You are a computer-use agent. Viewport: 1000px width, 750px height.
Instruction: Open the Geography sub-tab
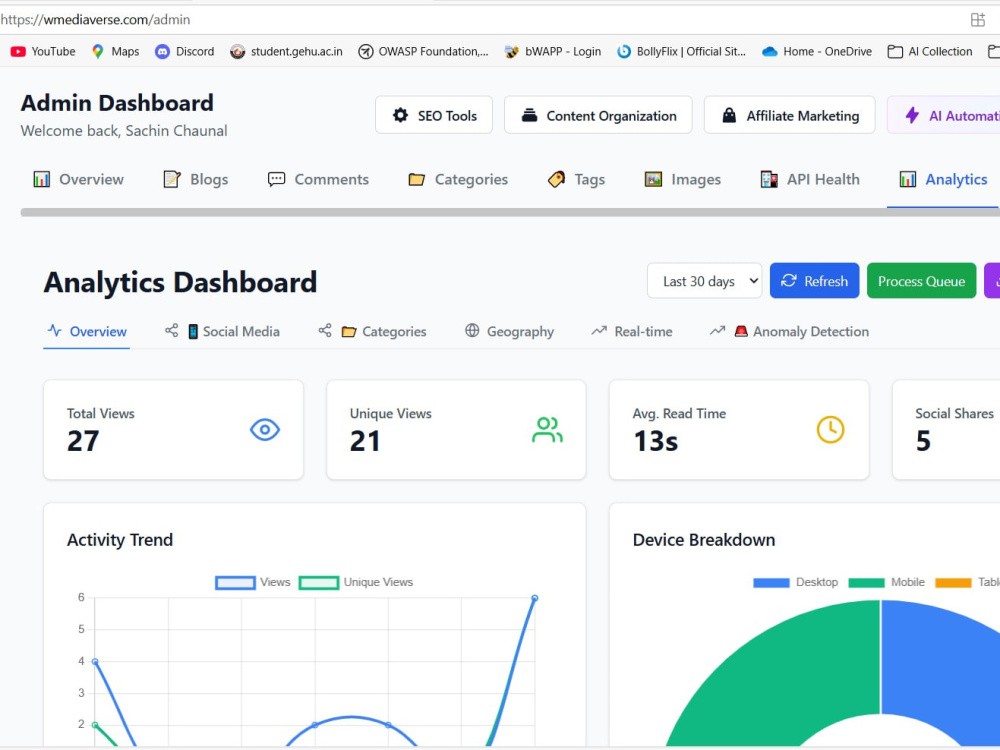510,332
